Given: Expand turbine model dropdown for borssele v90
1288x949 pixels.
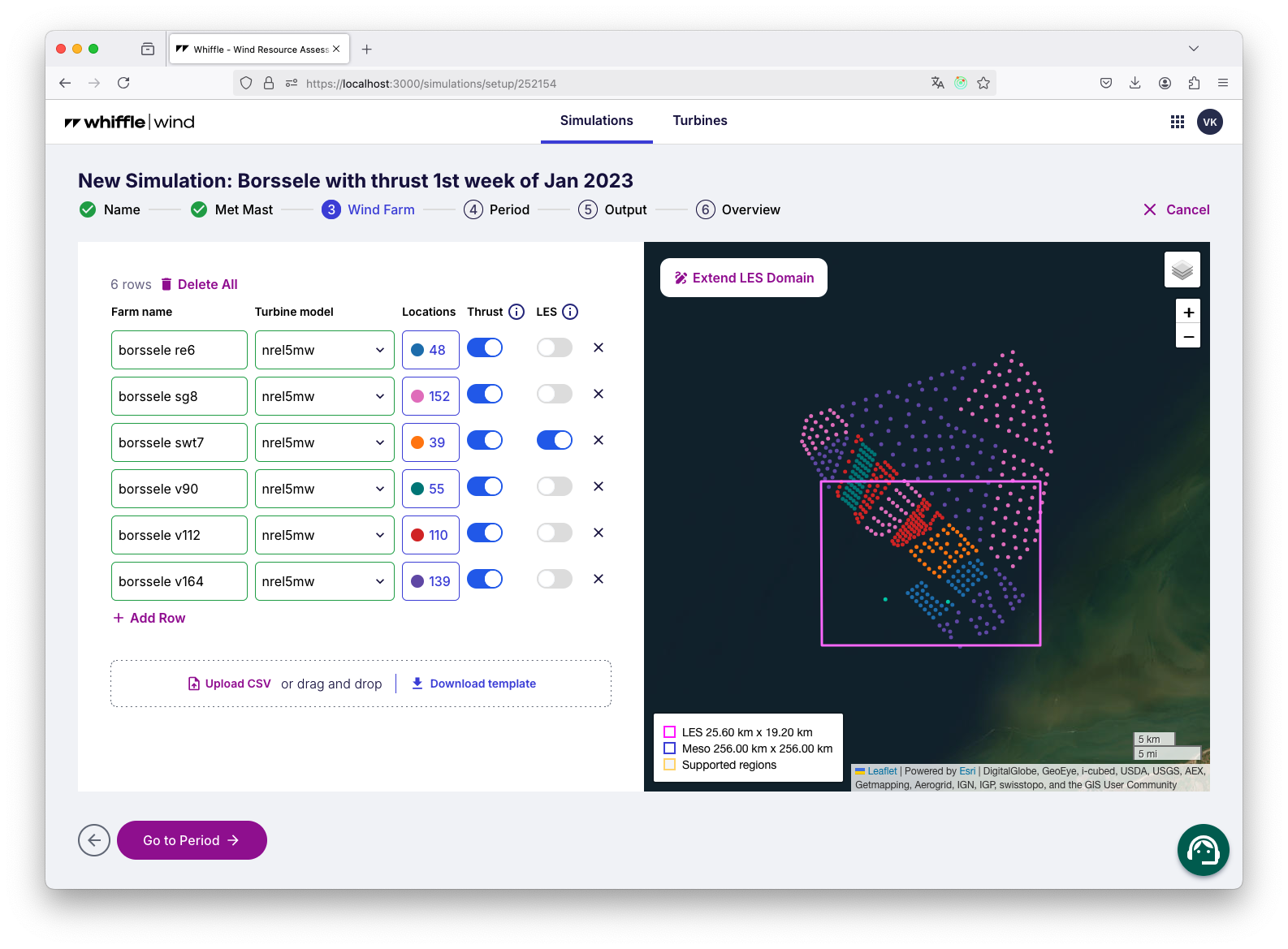Looking at the screenshot, I should (324, 489).
